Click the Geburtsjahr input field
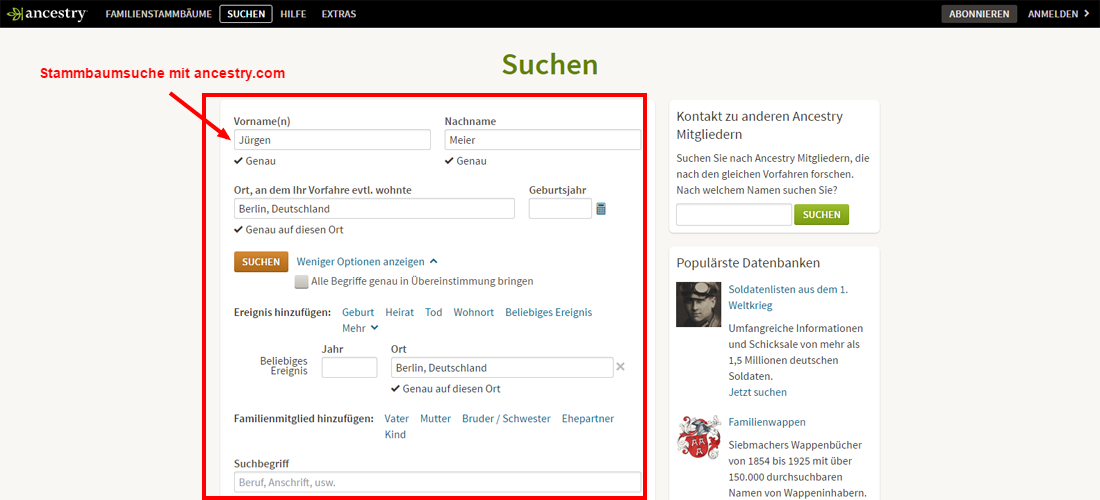1100x500 pixels. tap(560, 208)
